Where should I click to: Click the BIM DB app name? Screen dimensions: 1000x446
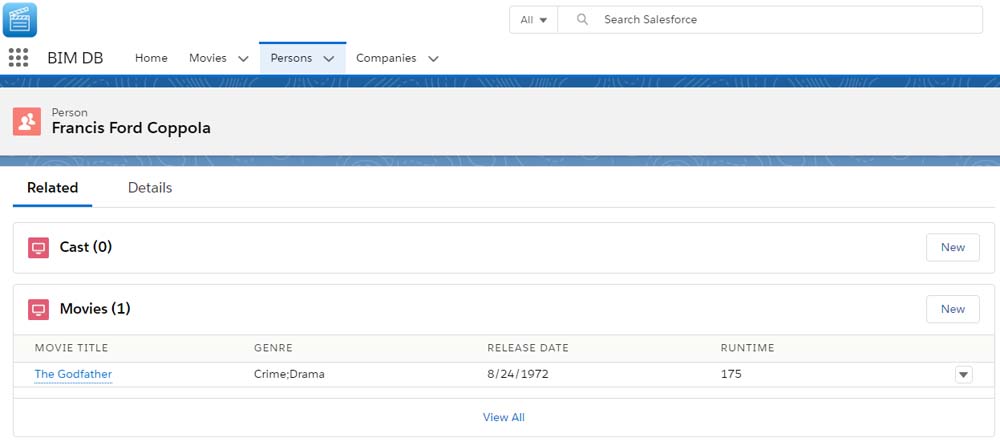[75, 58]
